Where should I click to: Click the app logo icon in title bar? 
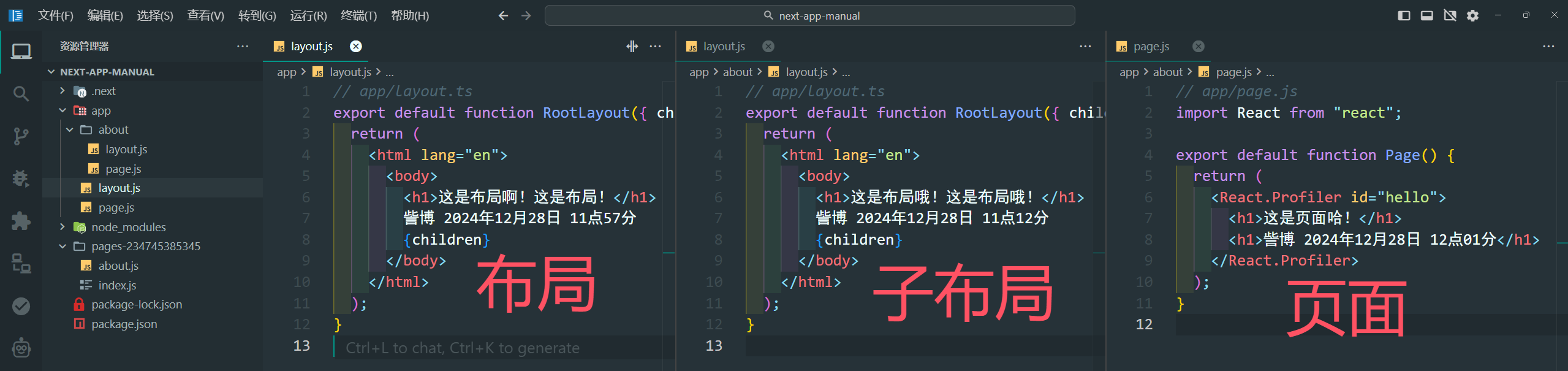pyautogui.click(x=15, y=15)
